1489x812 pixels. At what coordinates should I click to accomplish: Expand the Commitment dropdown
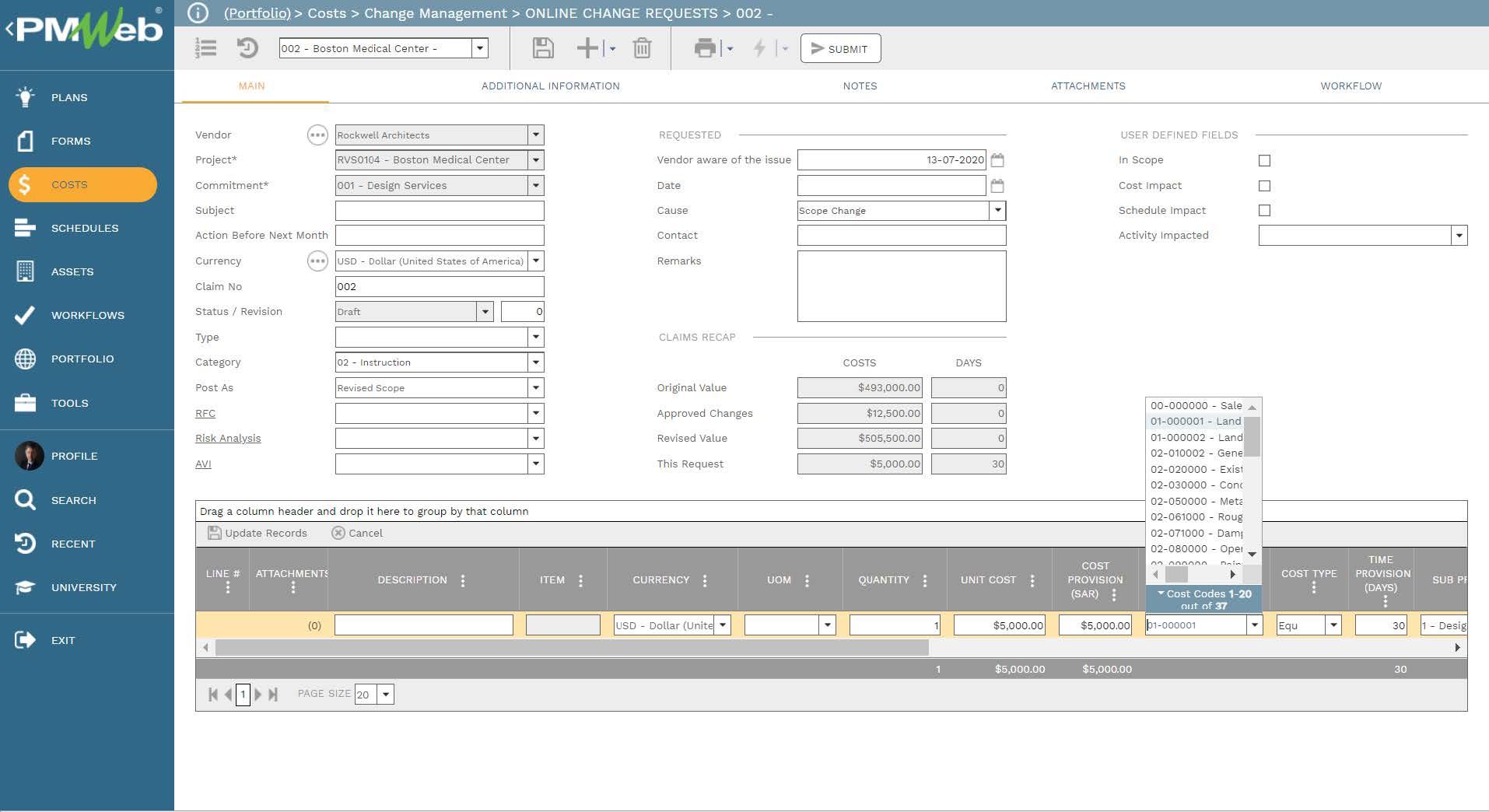tap(535, 186)
